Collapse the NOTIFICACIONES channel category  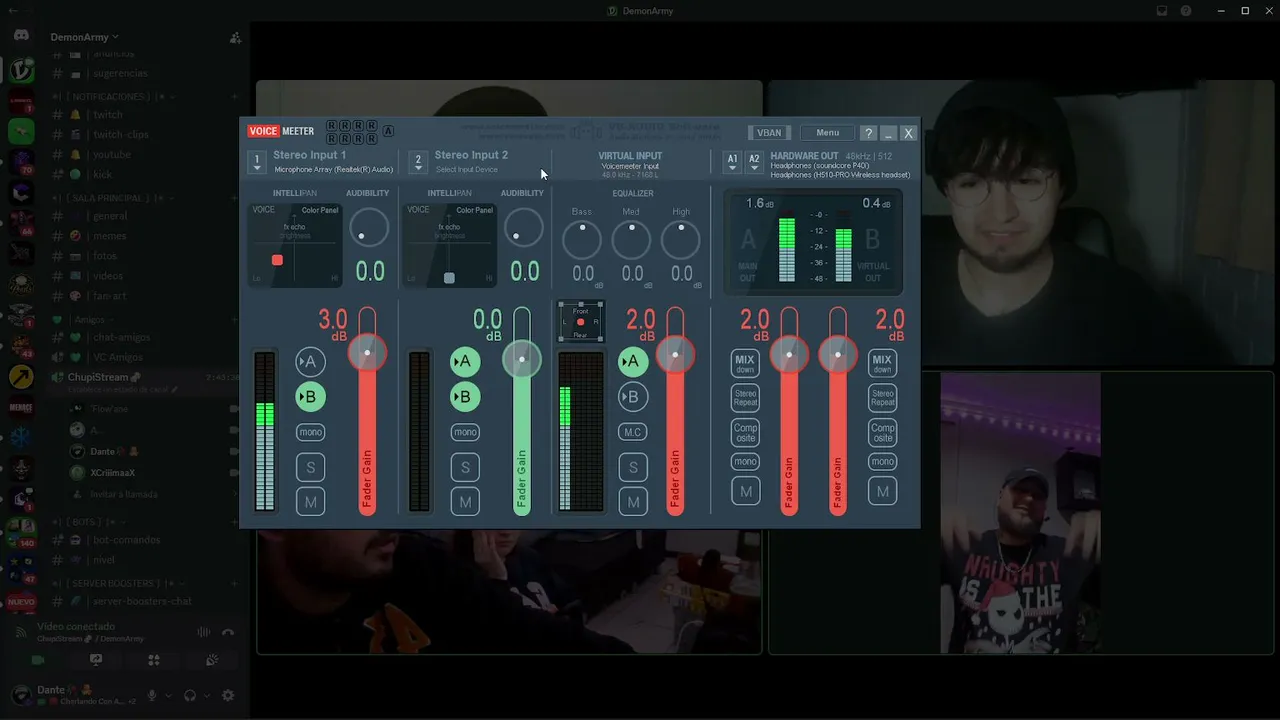pyautogui.click(x=113, y=97)
